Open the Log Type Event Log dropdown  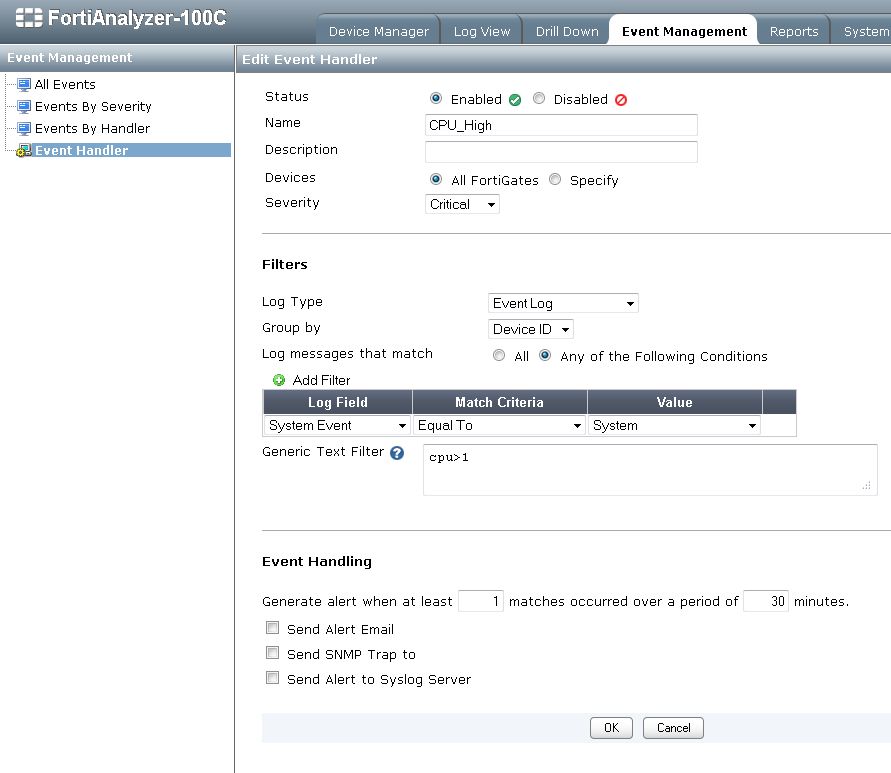click(563, 303)
